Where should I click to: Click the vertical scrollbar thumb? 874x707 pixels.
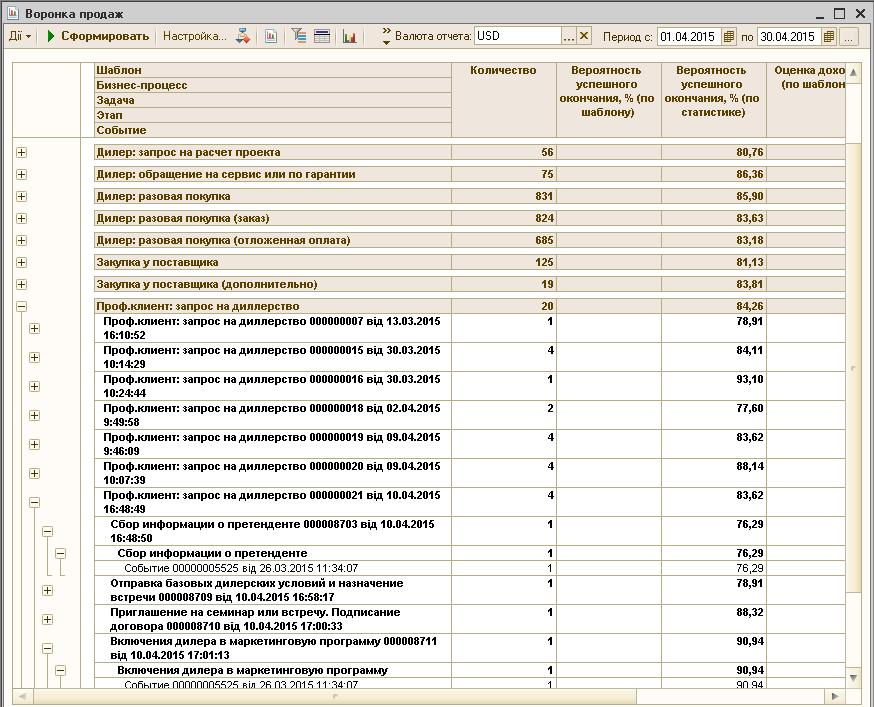(x=853, y=368)
